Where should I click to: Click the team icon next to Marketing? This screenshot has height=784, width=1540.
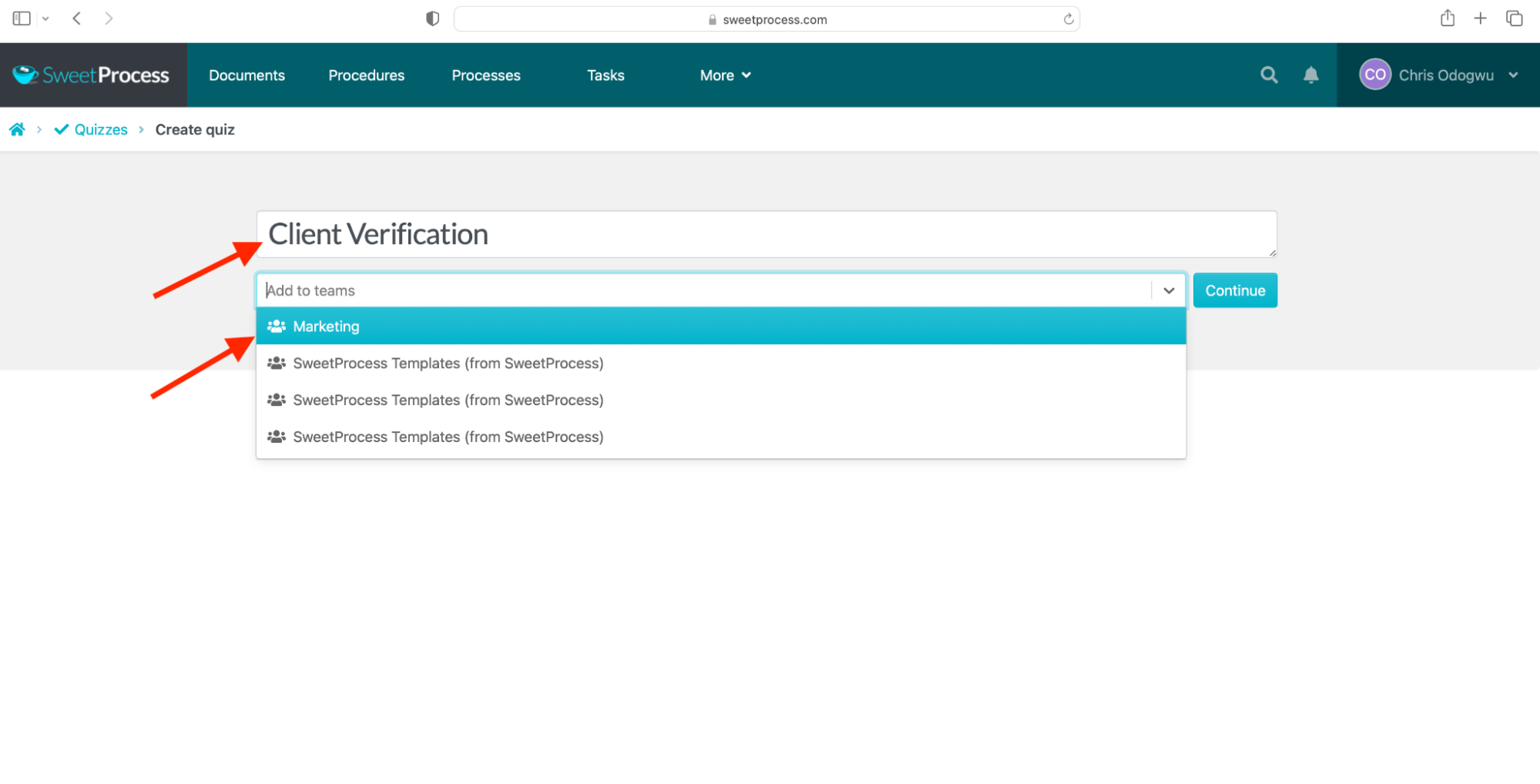[277, 326]
